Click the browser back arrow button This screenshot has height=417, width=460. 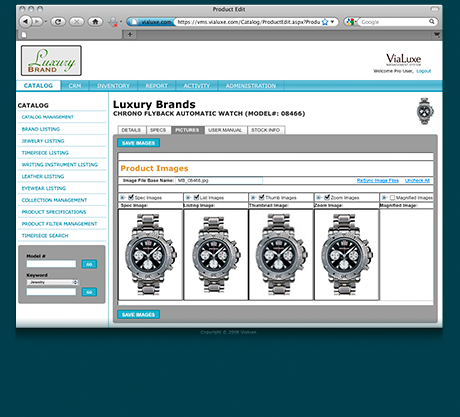[25, 22]
